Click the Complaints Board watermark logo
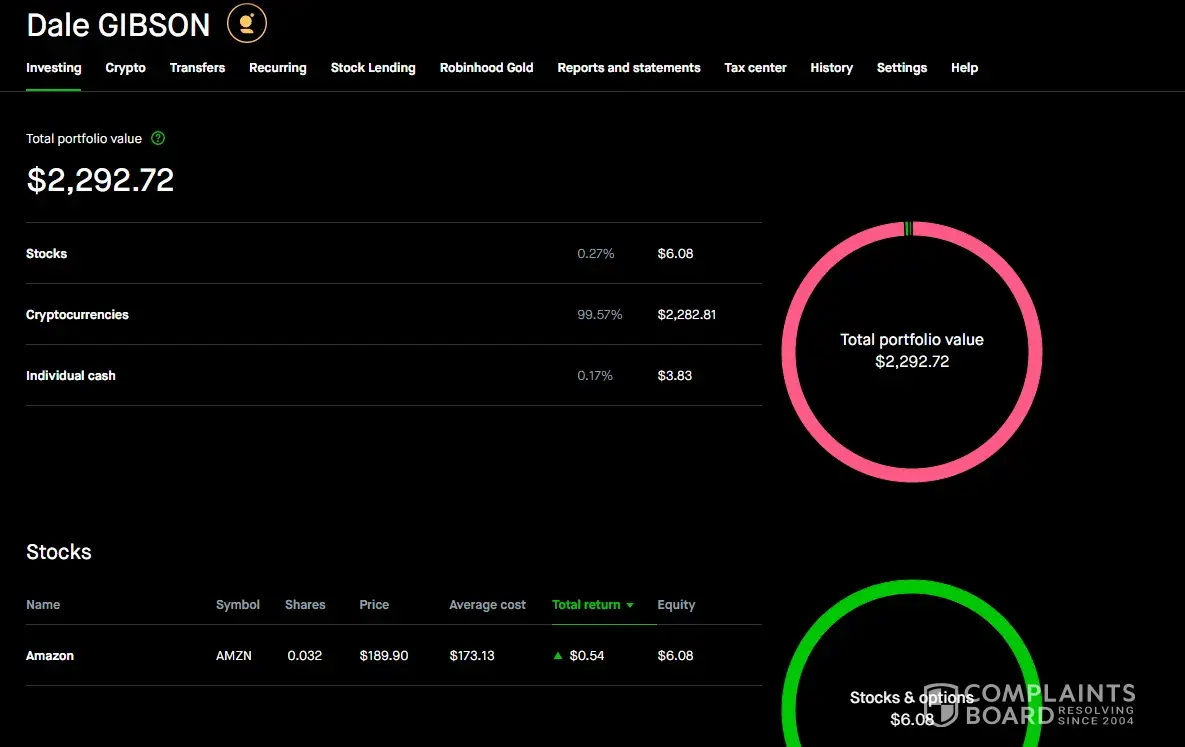This screenshot has height=747, width=1185. 1030,704
